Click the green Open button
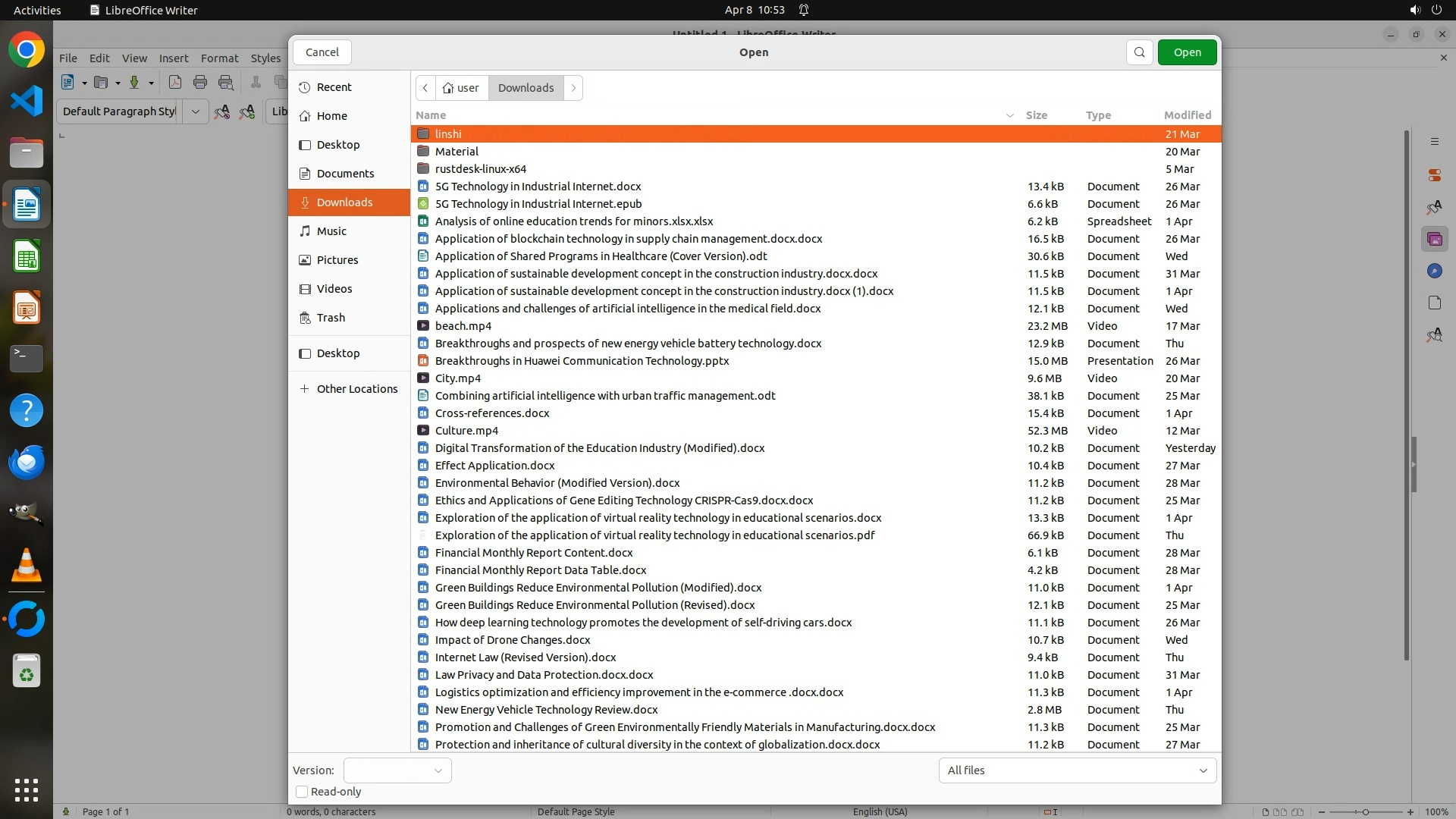The height and width of the screenshot is (819, 1456). (x=1187, y=52)
